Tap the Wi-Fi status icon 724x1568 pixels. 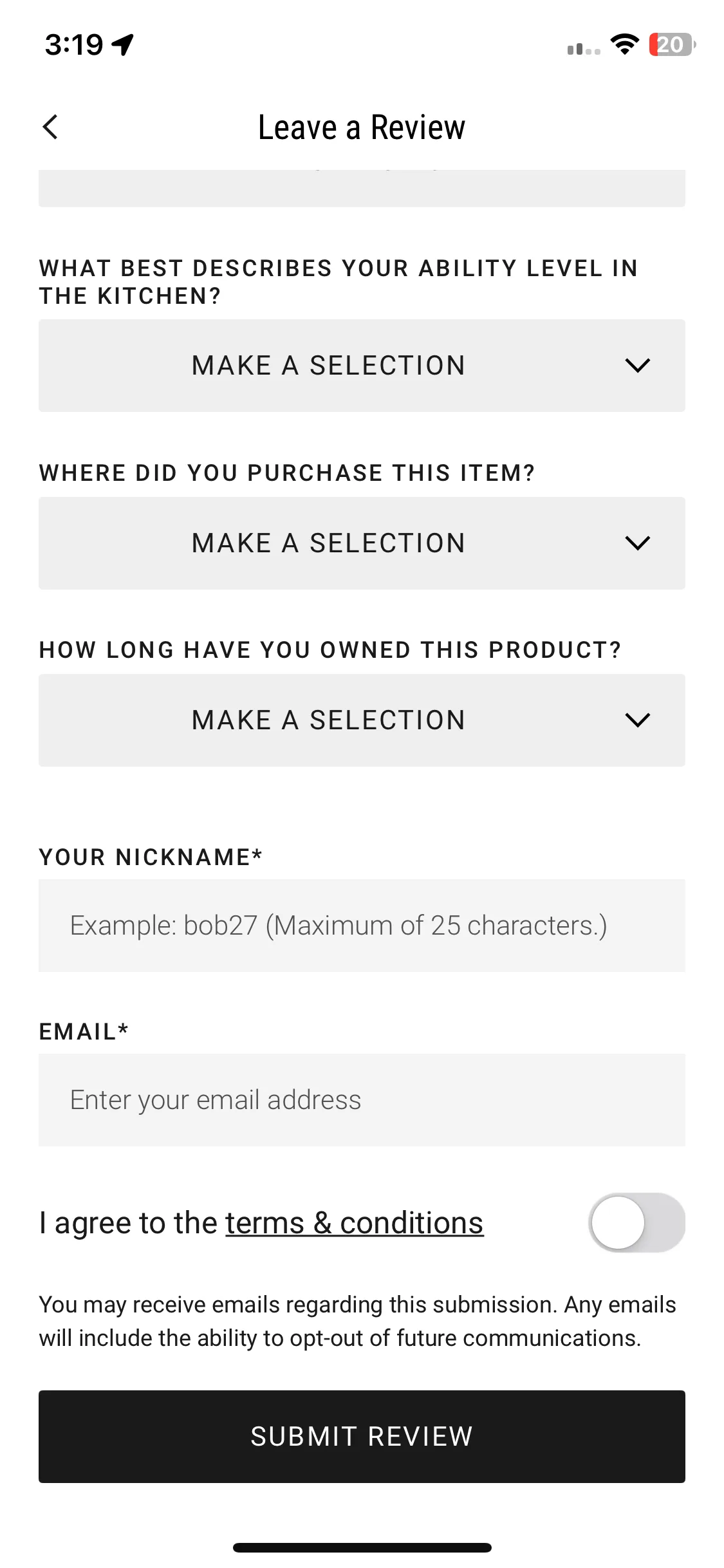[x=624, y=44]
